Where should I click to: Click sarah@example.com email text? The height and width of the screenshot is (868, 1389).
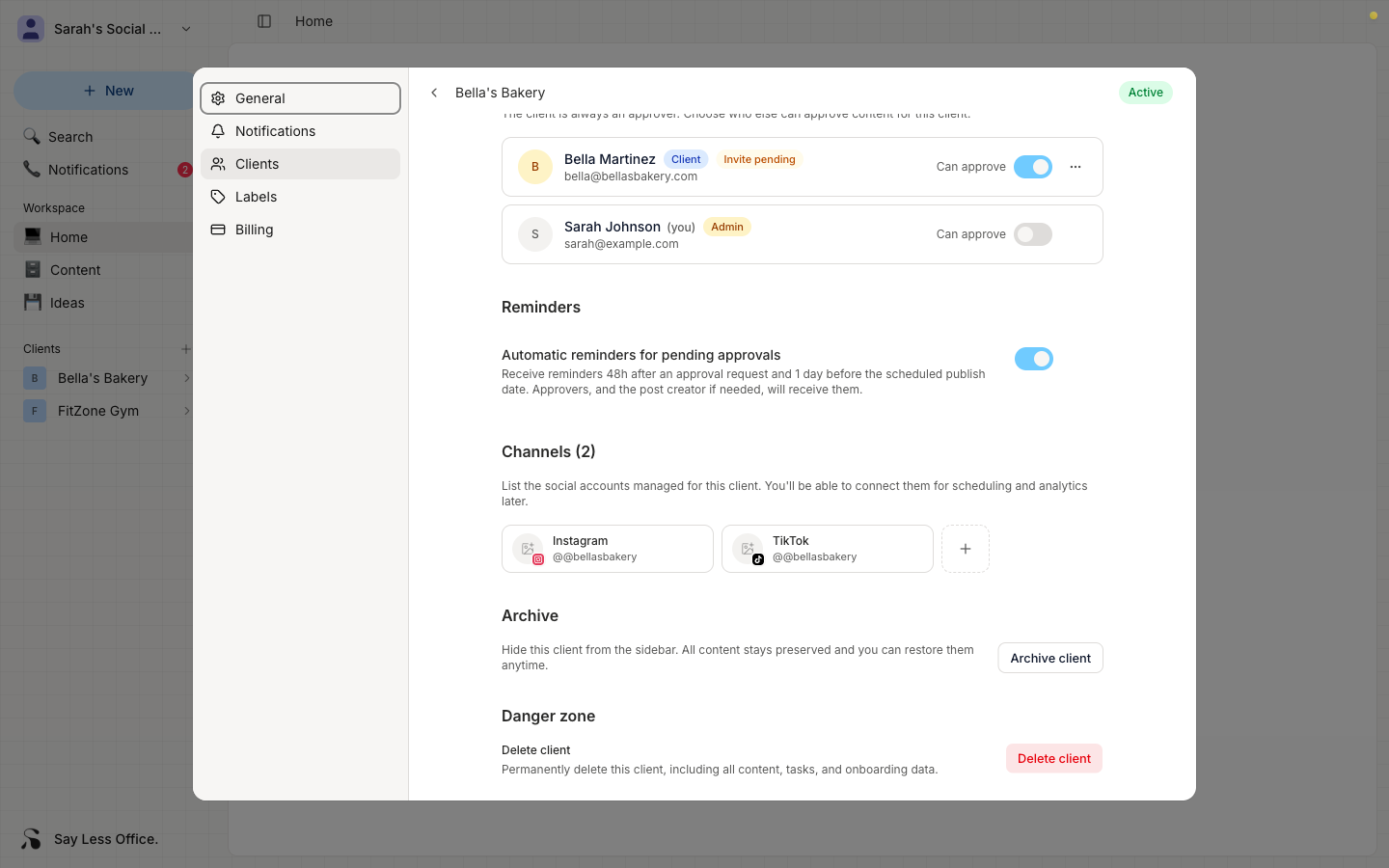pos(621,244)
